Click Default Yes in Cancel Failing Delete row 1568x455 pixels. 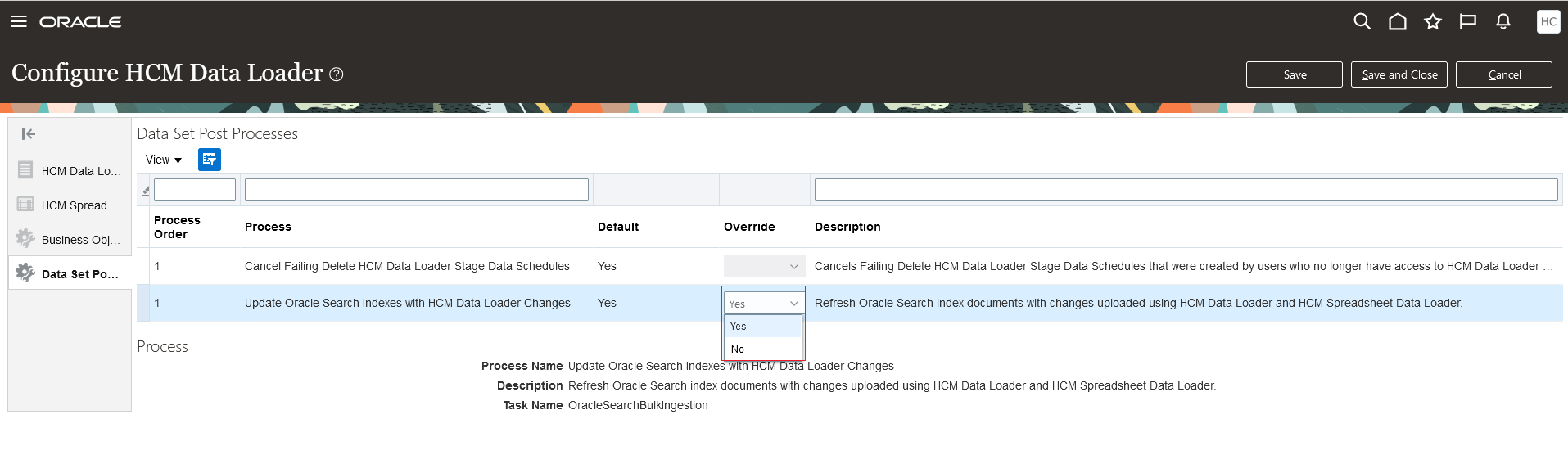(607, 266)
